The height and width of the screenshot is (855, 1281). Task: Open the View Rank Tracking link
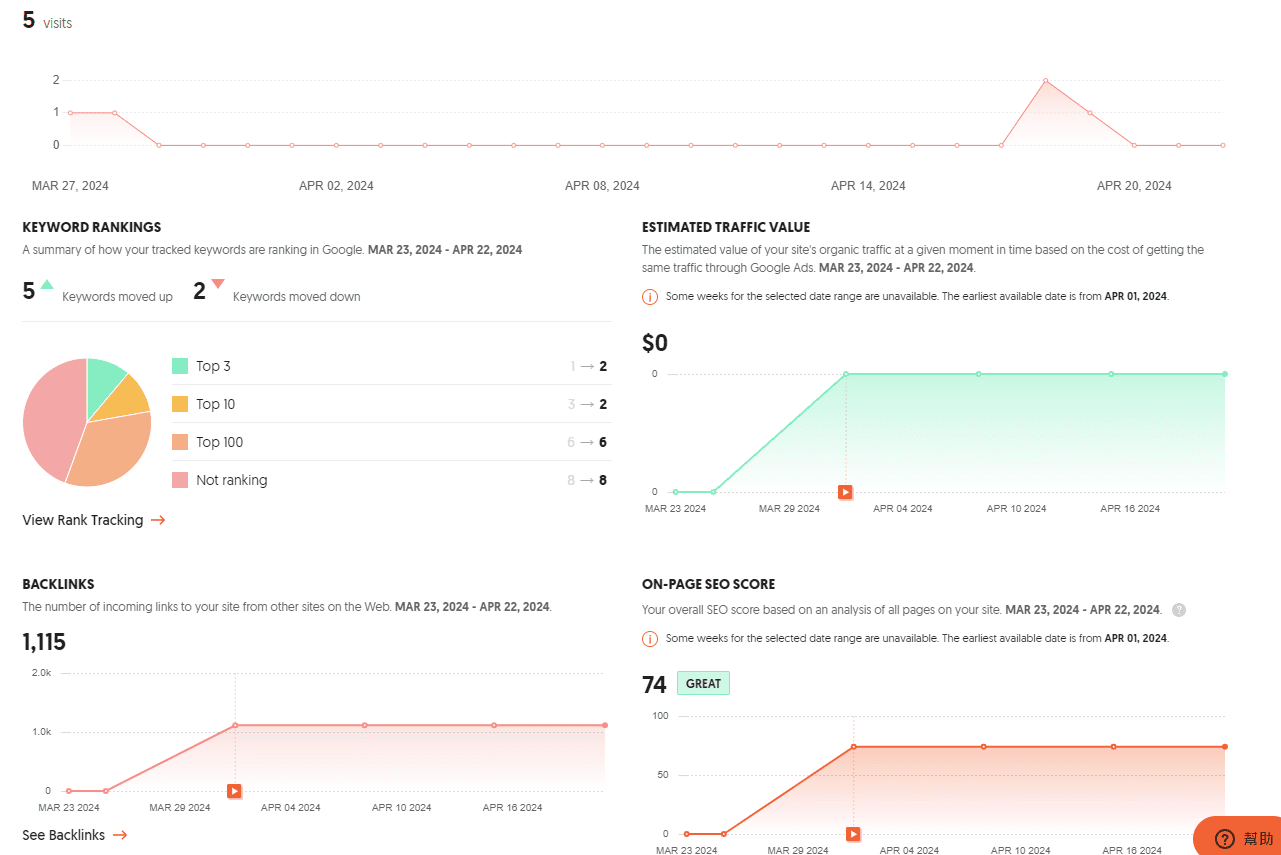pyautogui.click(x=93, y=520)
